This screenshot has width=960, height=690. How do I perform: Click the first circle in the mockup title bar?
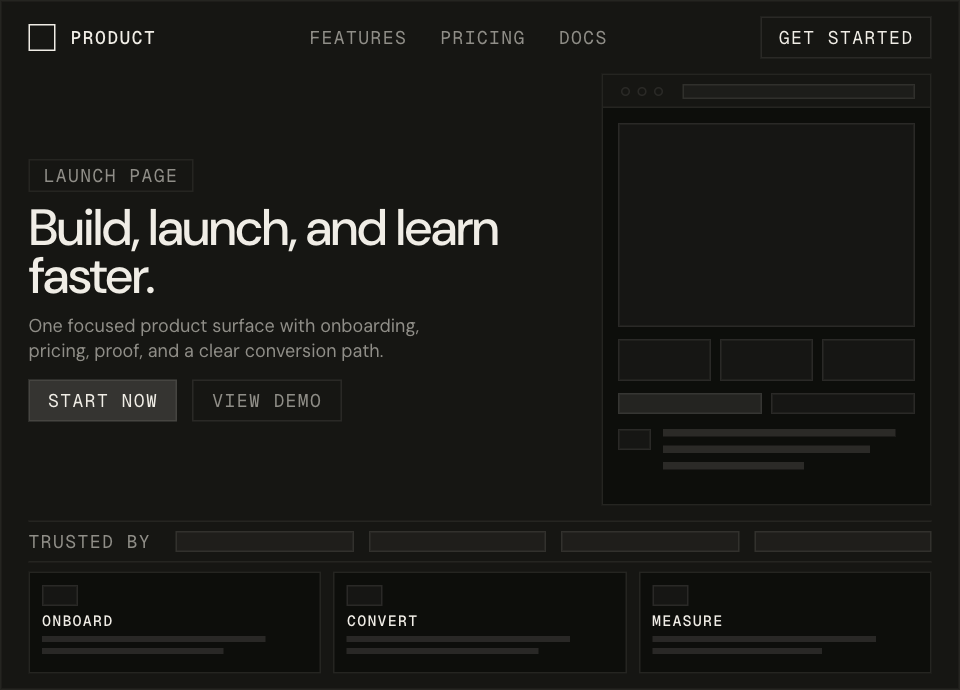point(626,91)
